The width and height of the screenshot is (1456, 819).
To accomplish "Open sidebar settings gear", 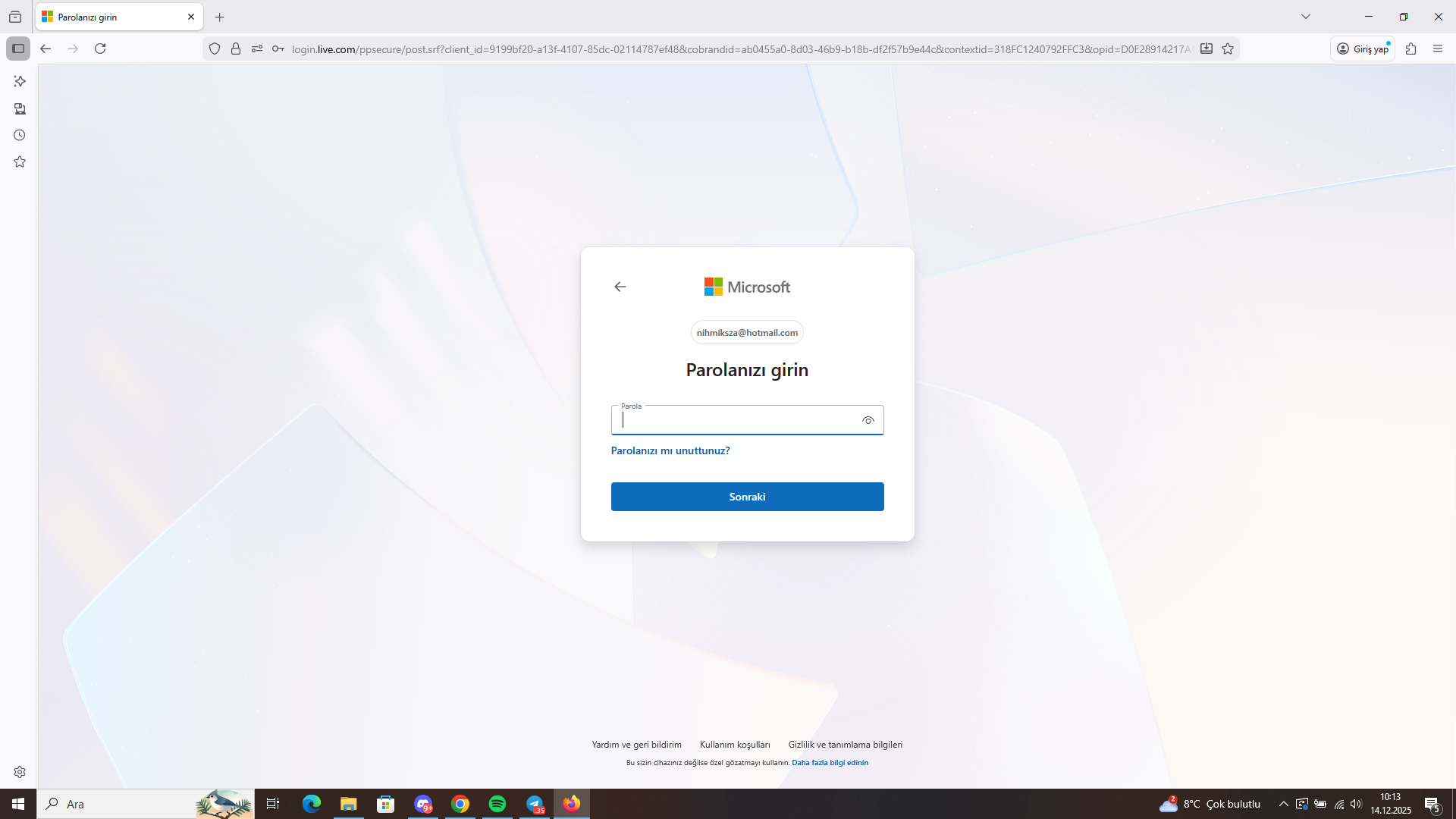I will coord(20,772).
